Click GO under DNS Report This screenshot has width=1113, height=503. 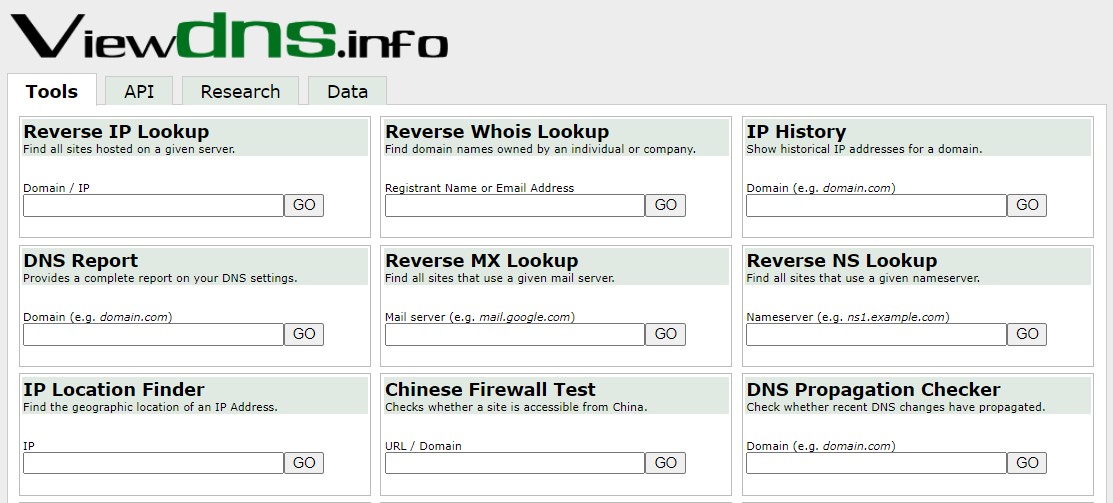304,334
